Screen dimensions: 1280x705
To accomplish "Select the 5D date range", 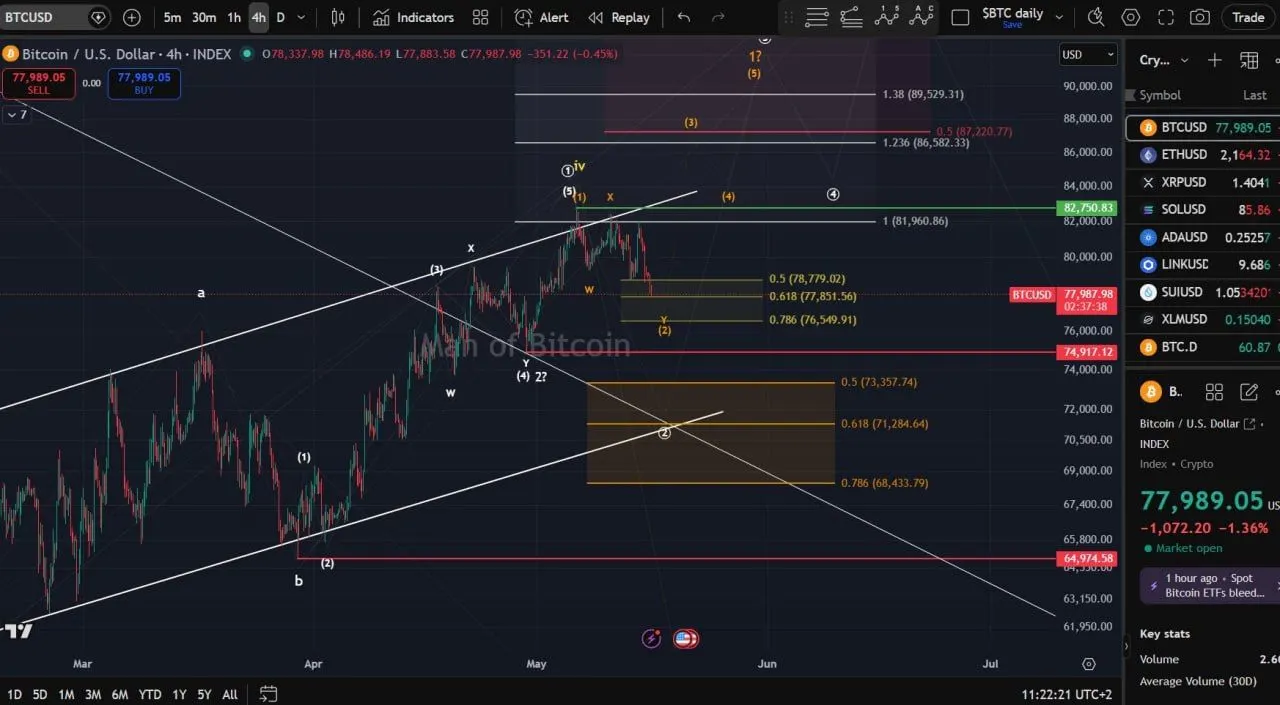I will coord(40,694).
